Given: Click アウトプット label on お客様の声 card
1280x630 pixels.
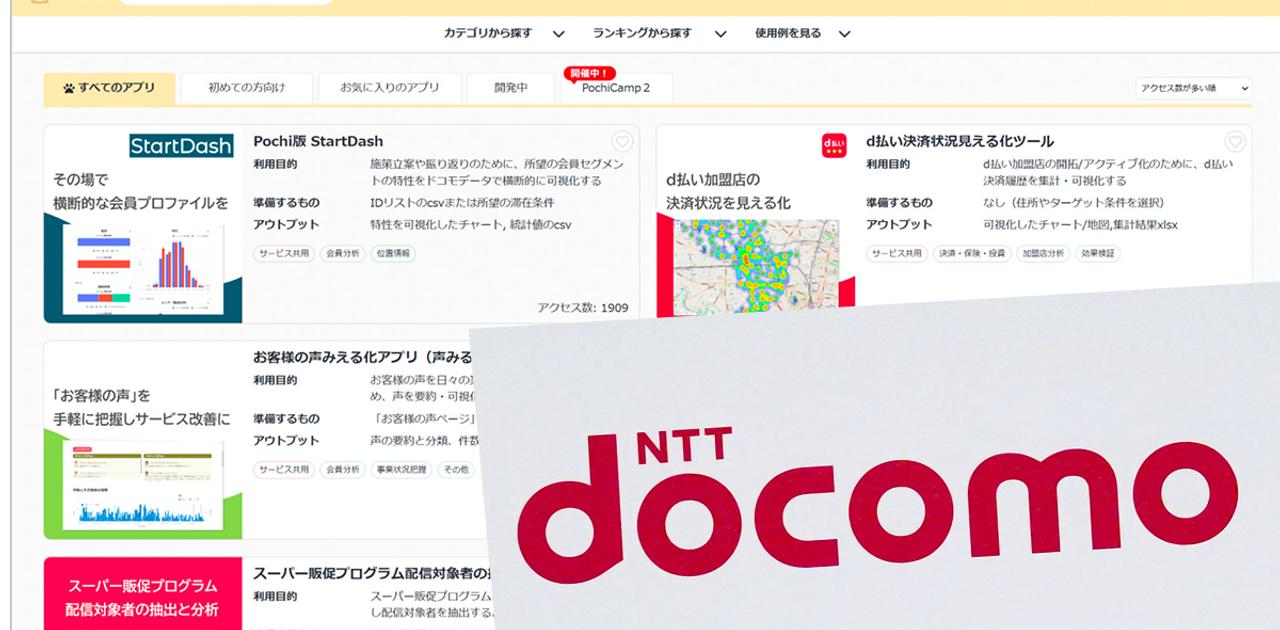Looking at the screenshot, I should click(x=286, y=441).
